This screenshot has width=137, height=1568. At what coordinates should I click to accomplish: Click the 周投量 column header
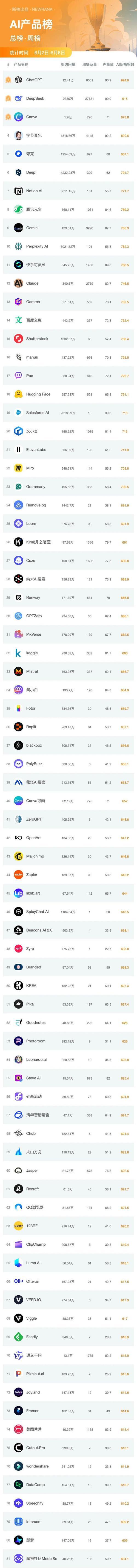(x=89, y=64)
